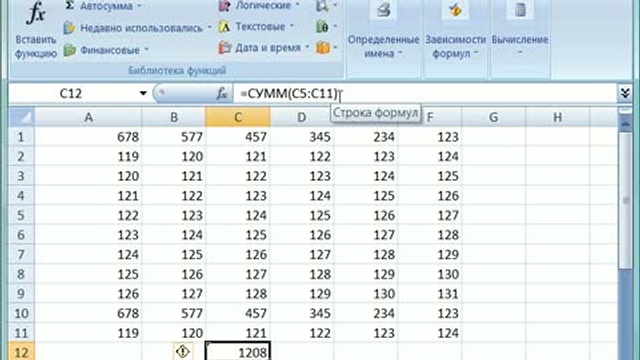
Task: Select column B header
Action: point(173,117)
